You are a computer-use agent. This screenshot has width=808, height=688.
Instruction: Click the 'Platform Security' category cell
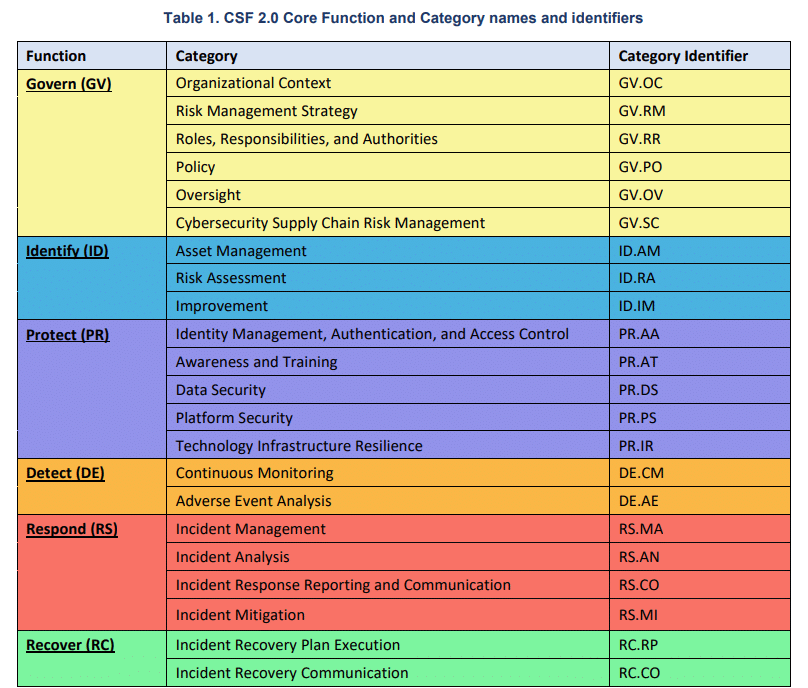point(388,417)
